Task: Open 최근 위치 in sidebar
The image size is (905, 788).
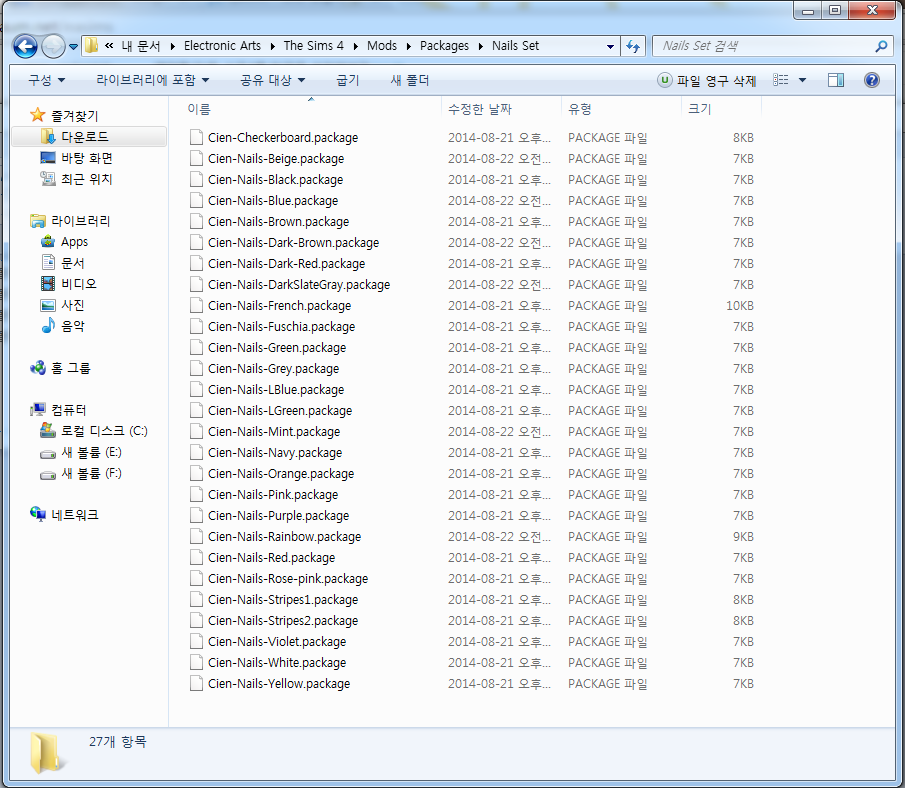Action: coord(76,179)
